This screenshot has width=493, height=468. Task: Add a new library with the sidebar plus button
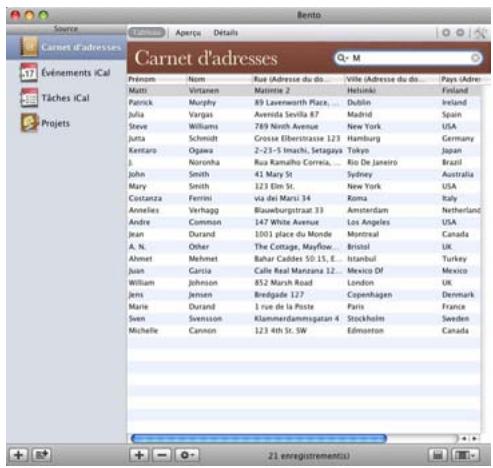coord(18,455)
